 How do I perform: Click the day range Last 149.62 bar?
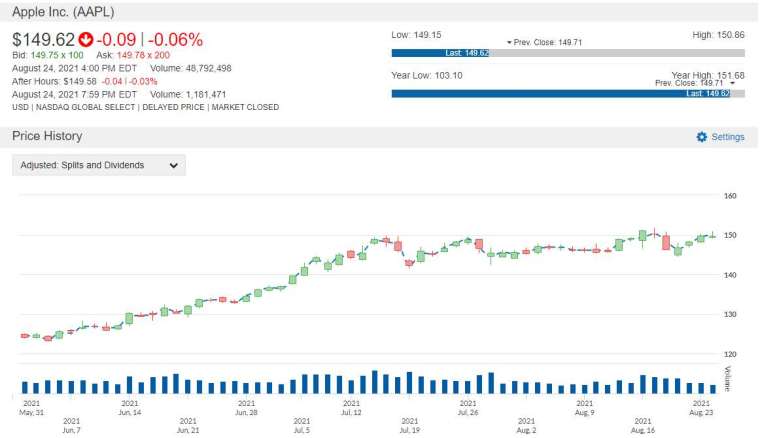pyautogui.click(x=441, y=53)
